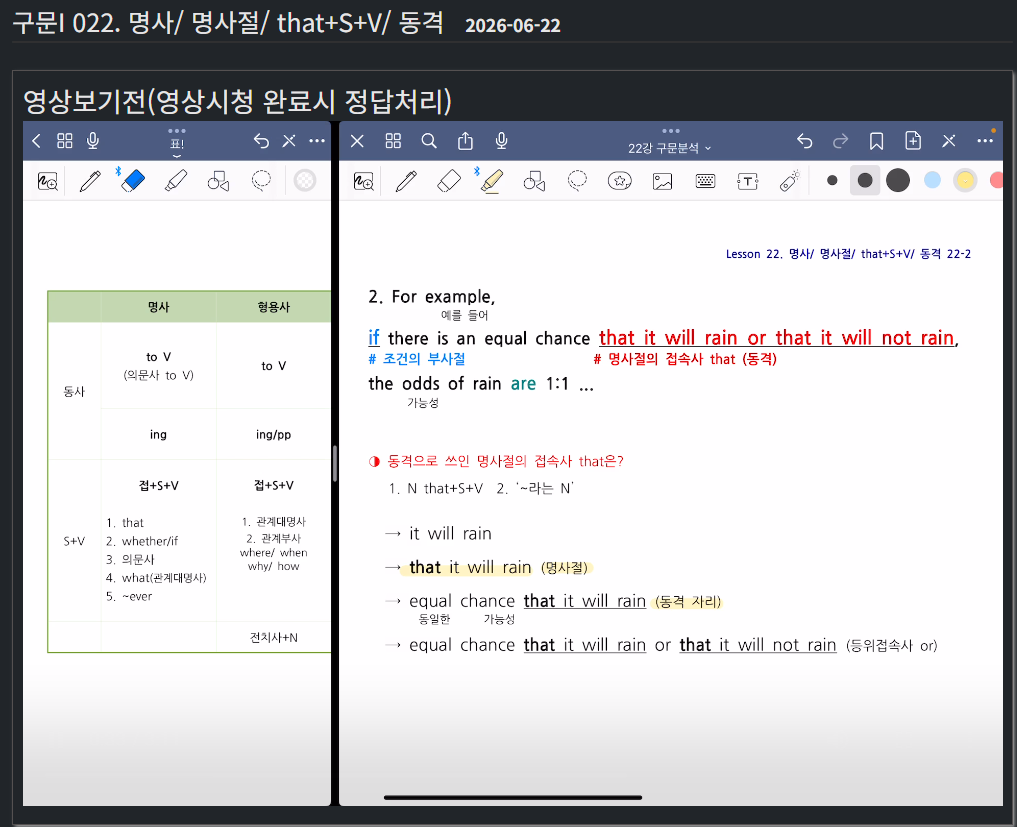This screenshot has height=827, width=1017.
Task: Undo in the left pane
Action: click(x=261, y=141)
